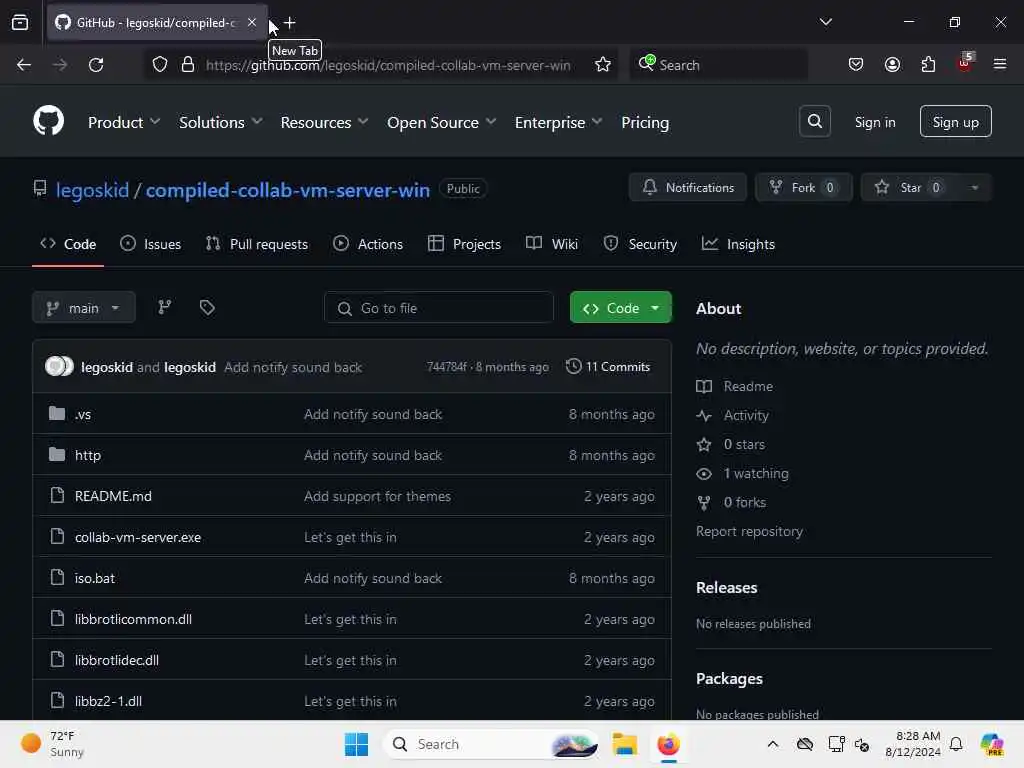Select the Code tab
This screenshot has height=768, width=1024.
tap(68, 244)
